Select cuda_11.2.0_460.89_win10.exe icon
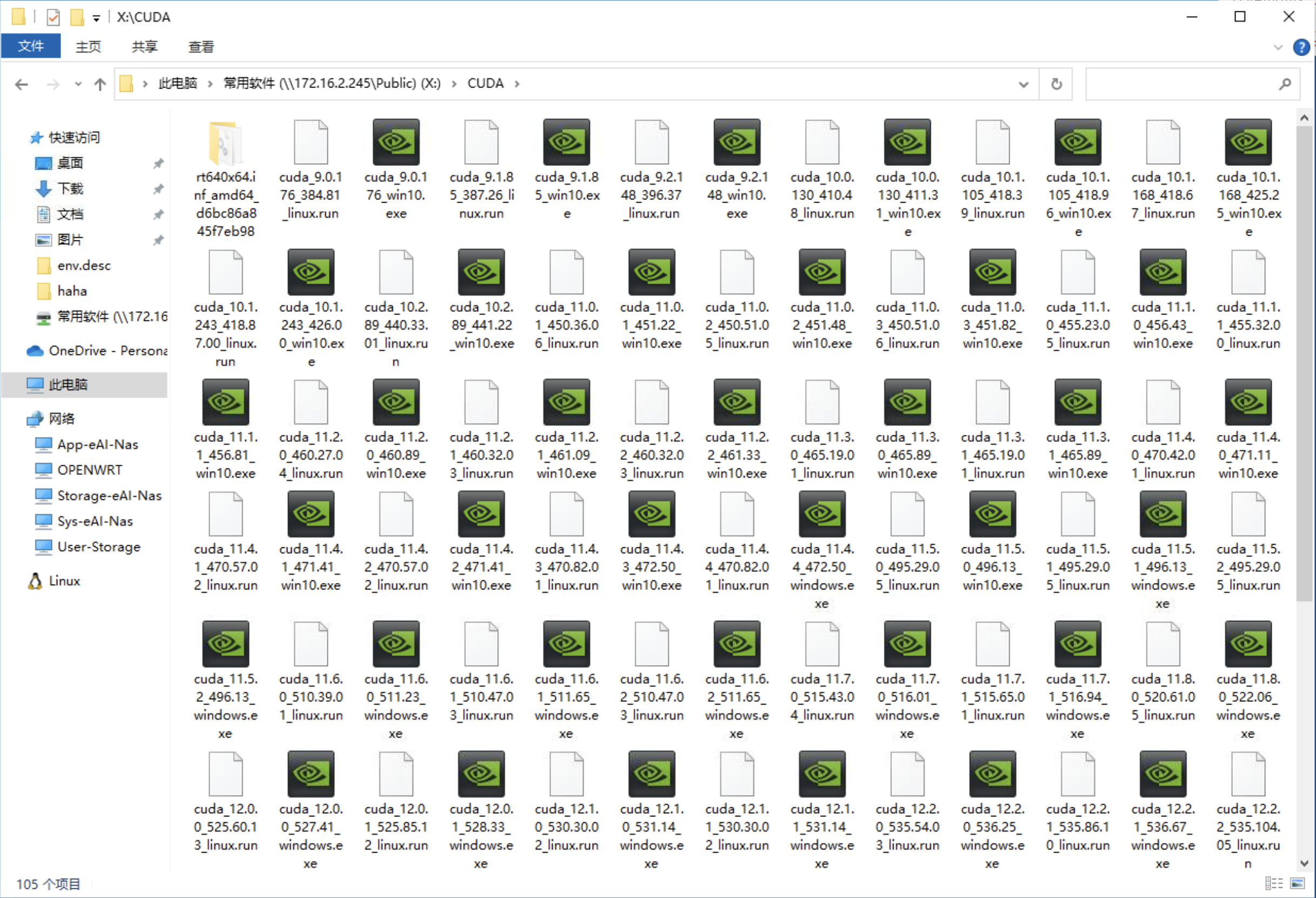1316x898 pixels. click(x=396, y=402)
